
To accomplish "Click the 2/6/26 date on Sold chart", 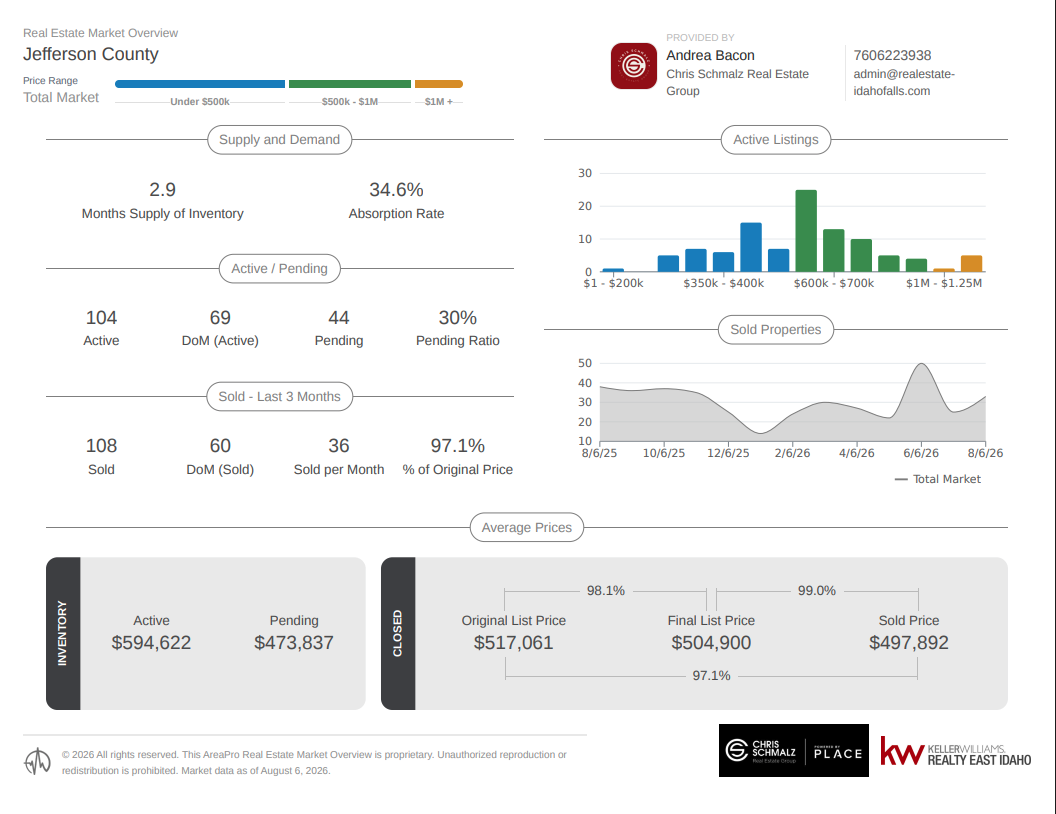I will 792,453.
